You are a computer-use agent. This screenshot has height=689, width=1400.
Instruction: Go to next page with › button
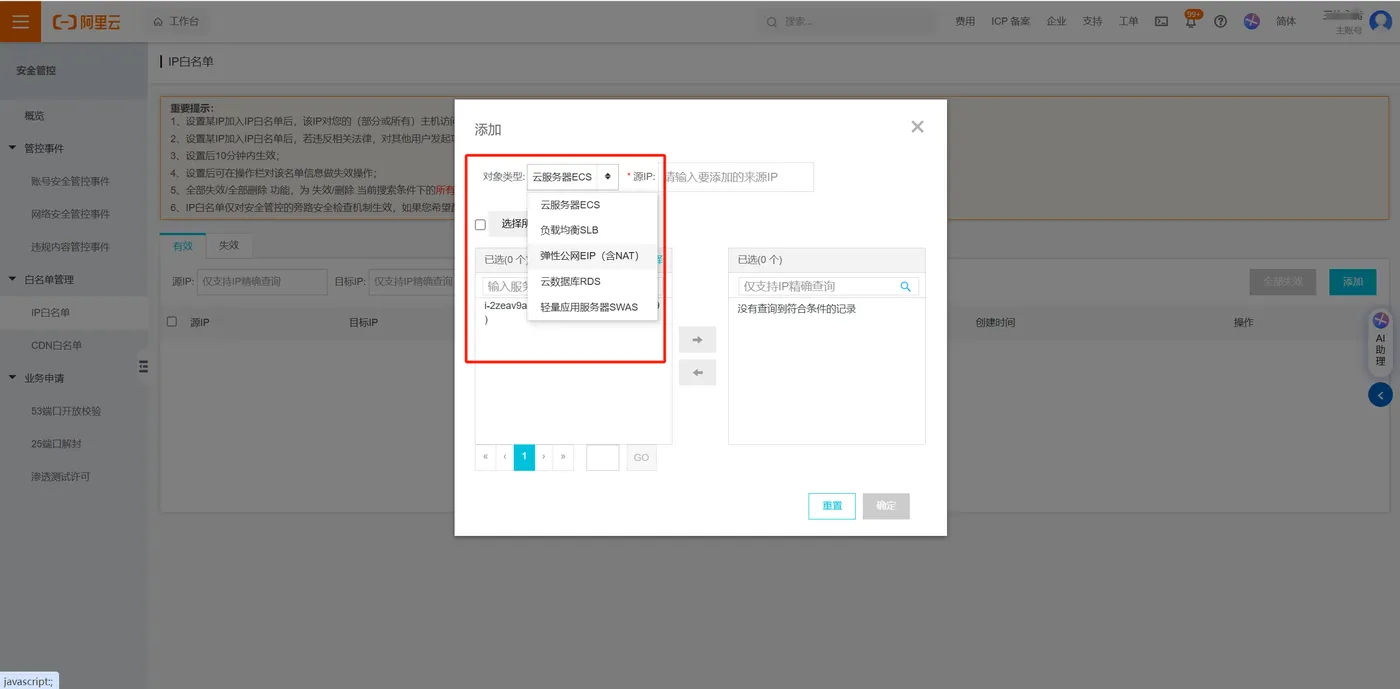coord(544,457)
